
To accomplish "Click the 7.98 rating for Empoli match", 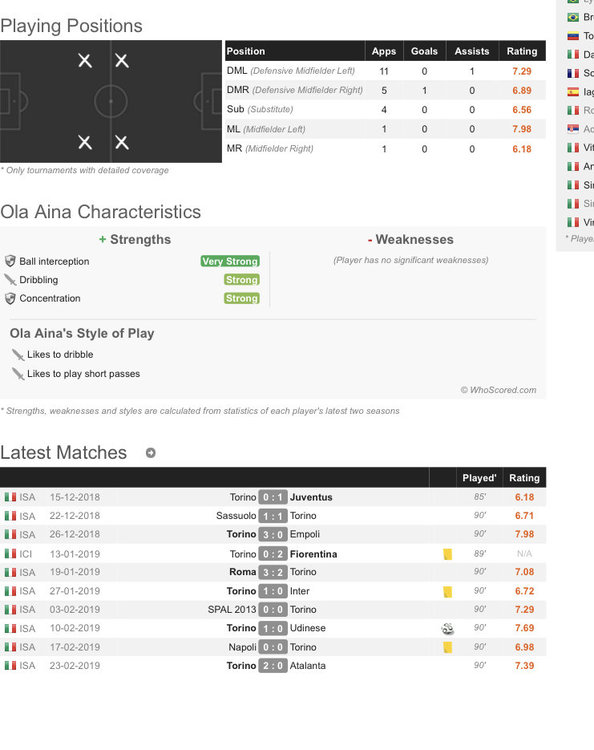I will coord(524,534).
